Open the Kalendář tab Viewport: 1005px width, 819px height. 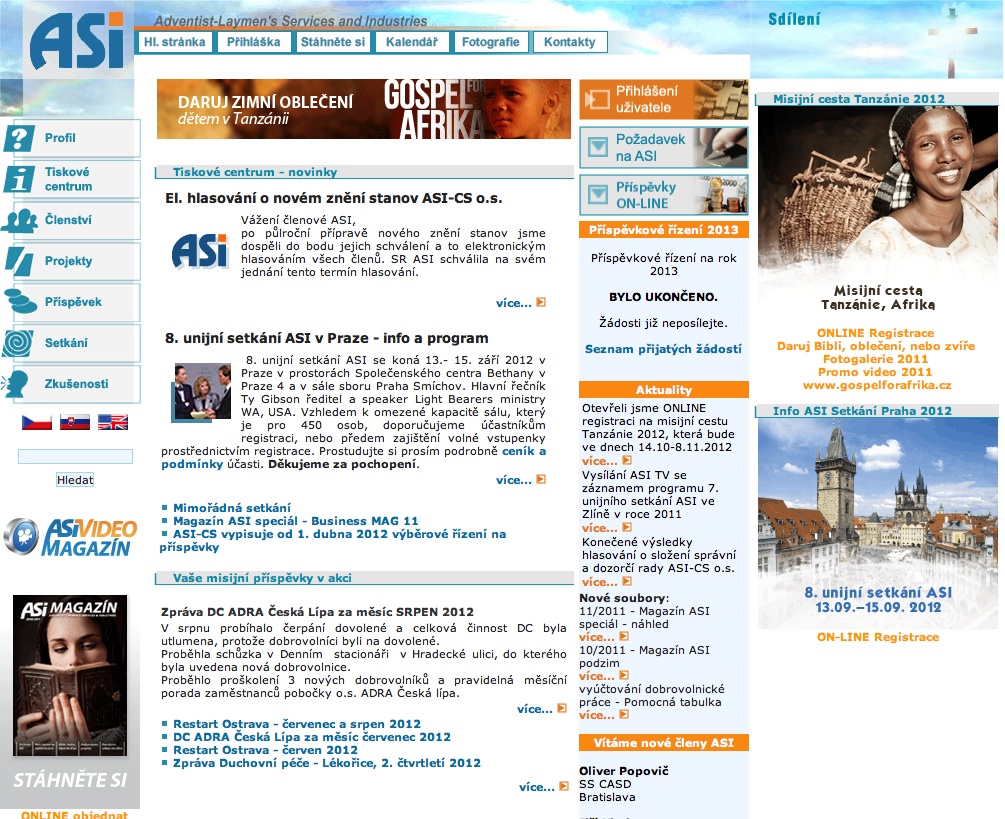[x=410, y=42]
